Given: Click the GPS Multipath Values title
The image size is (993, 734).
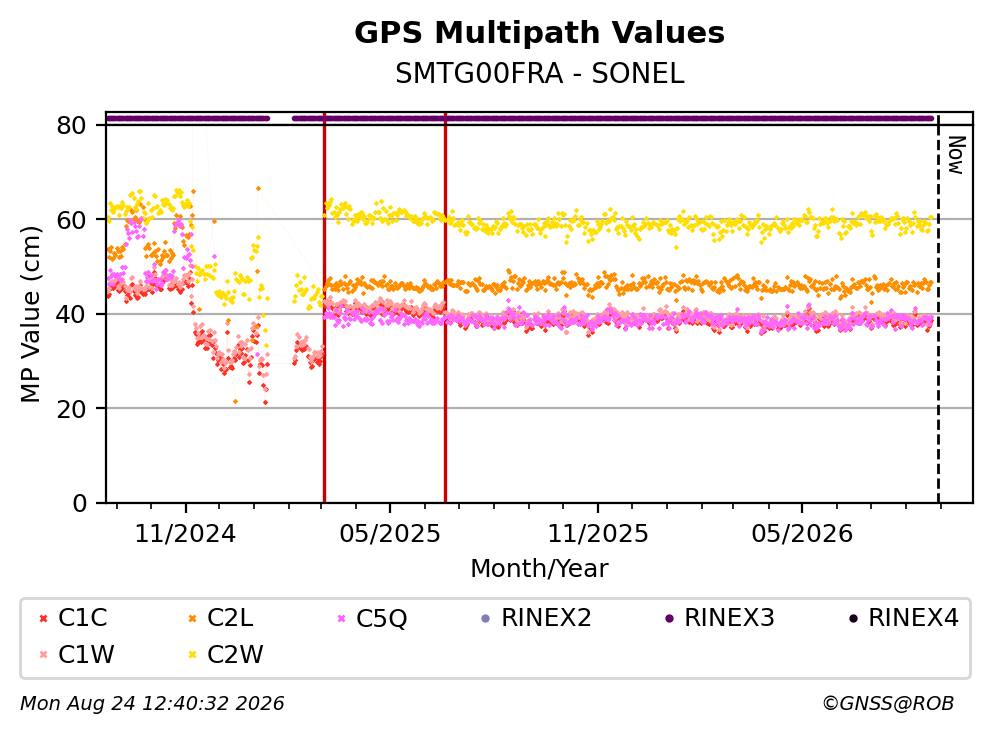Looking at the screenshot, I should [539, 33].
